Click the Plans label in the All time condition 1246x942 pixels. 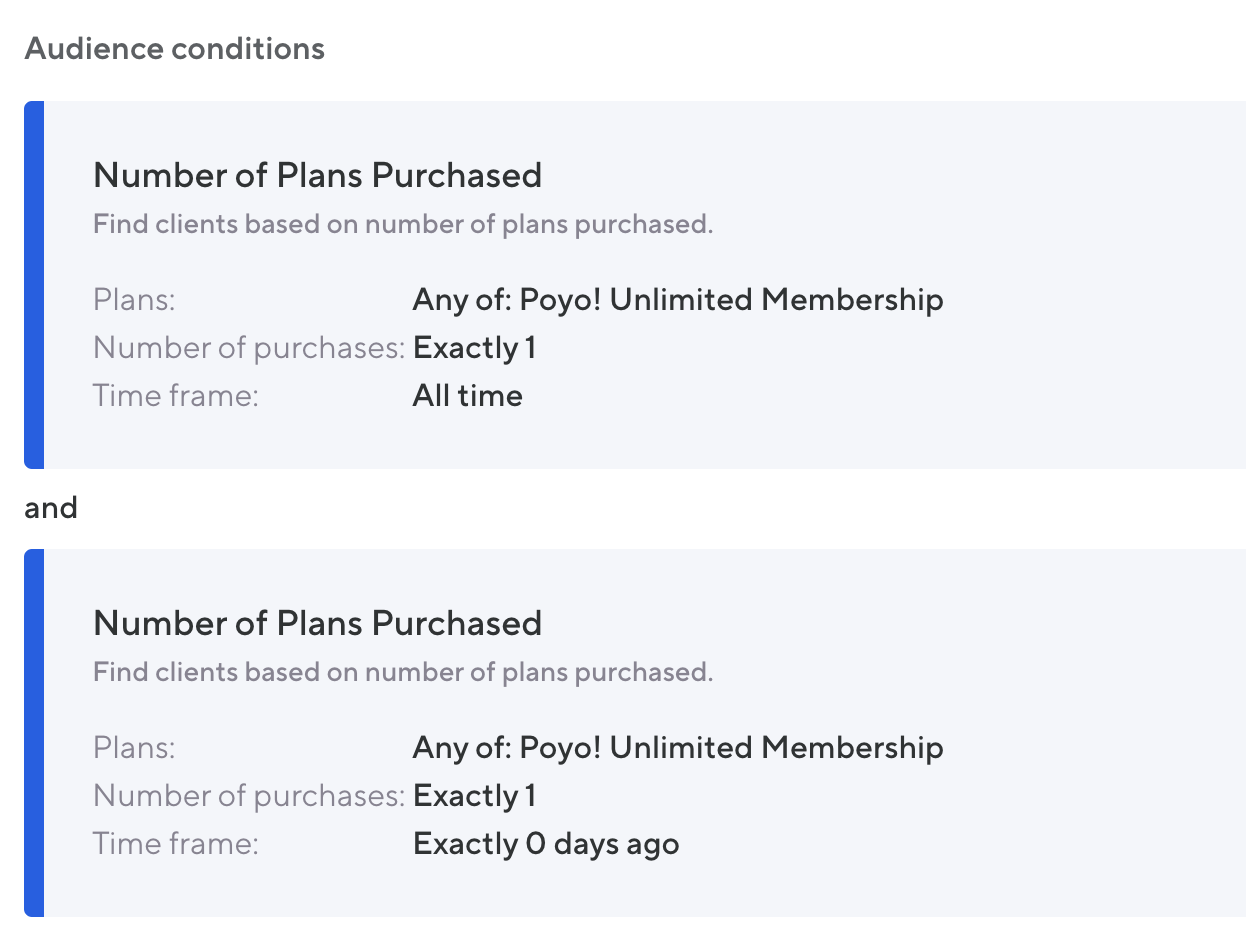tap(134, 300)
